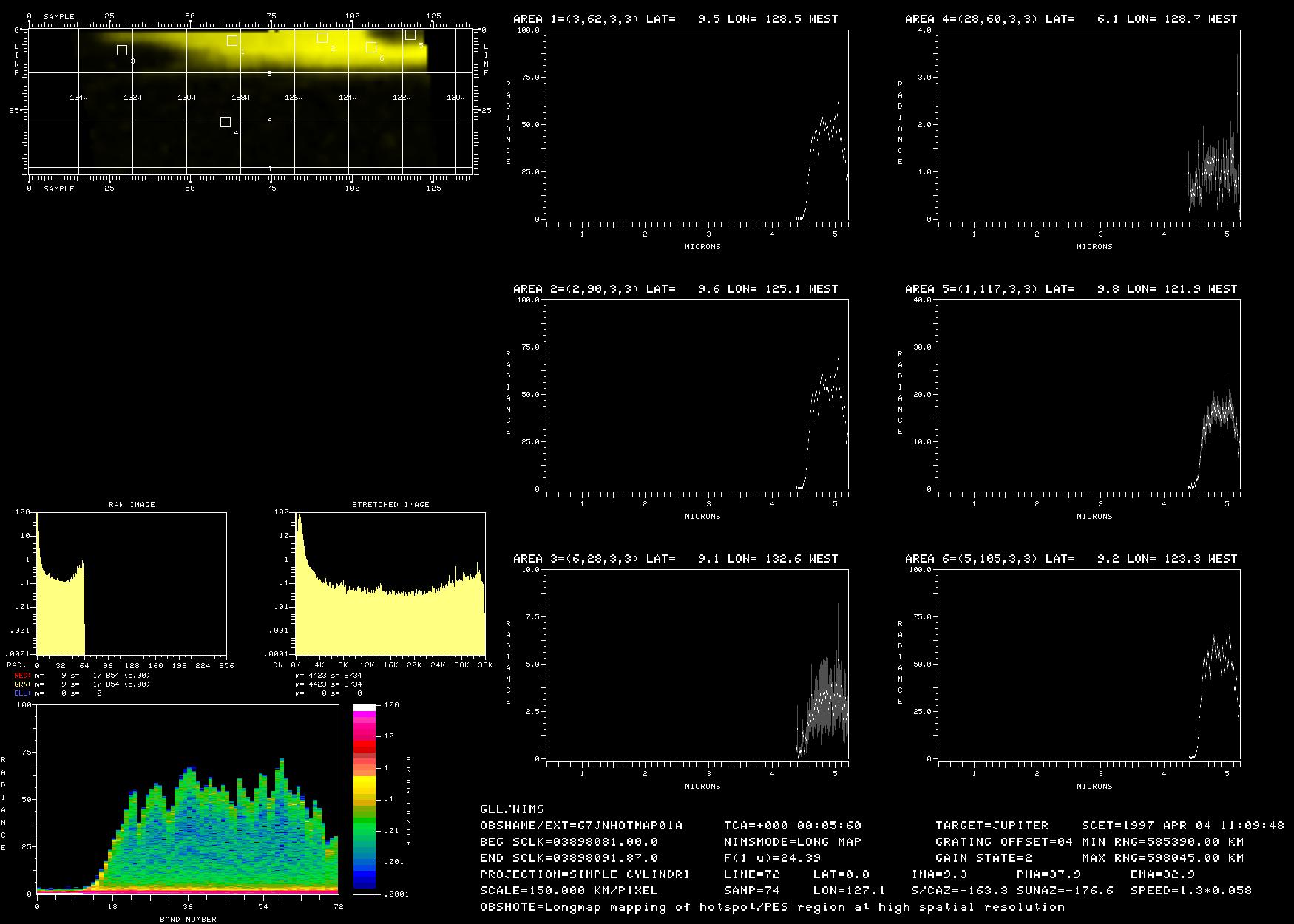
Task: Click the OBSNAME/EXT=G7JNHOTMAP01A label
Action: click(581, 825)
